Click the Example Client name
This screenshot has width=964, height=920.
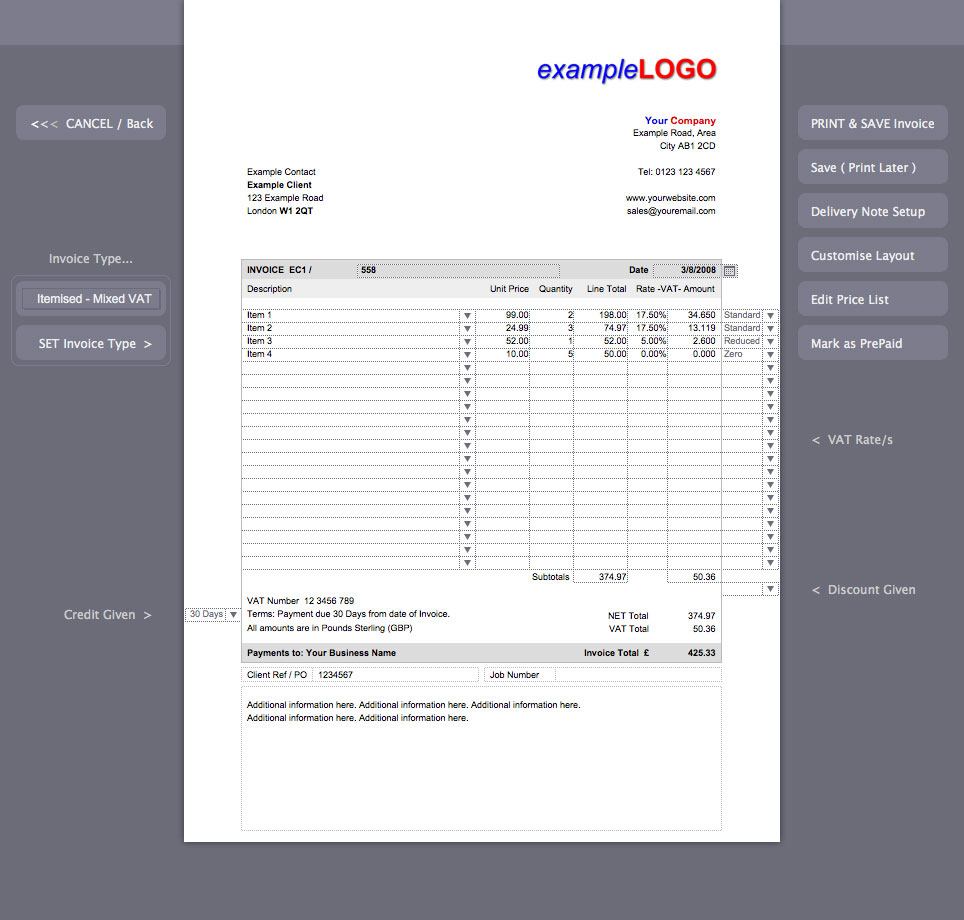279,184
